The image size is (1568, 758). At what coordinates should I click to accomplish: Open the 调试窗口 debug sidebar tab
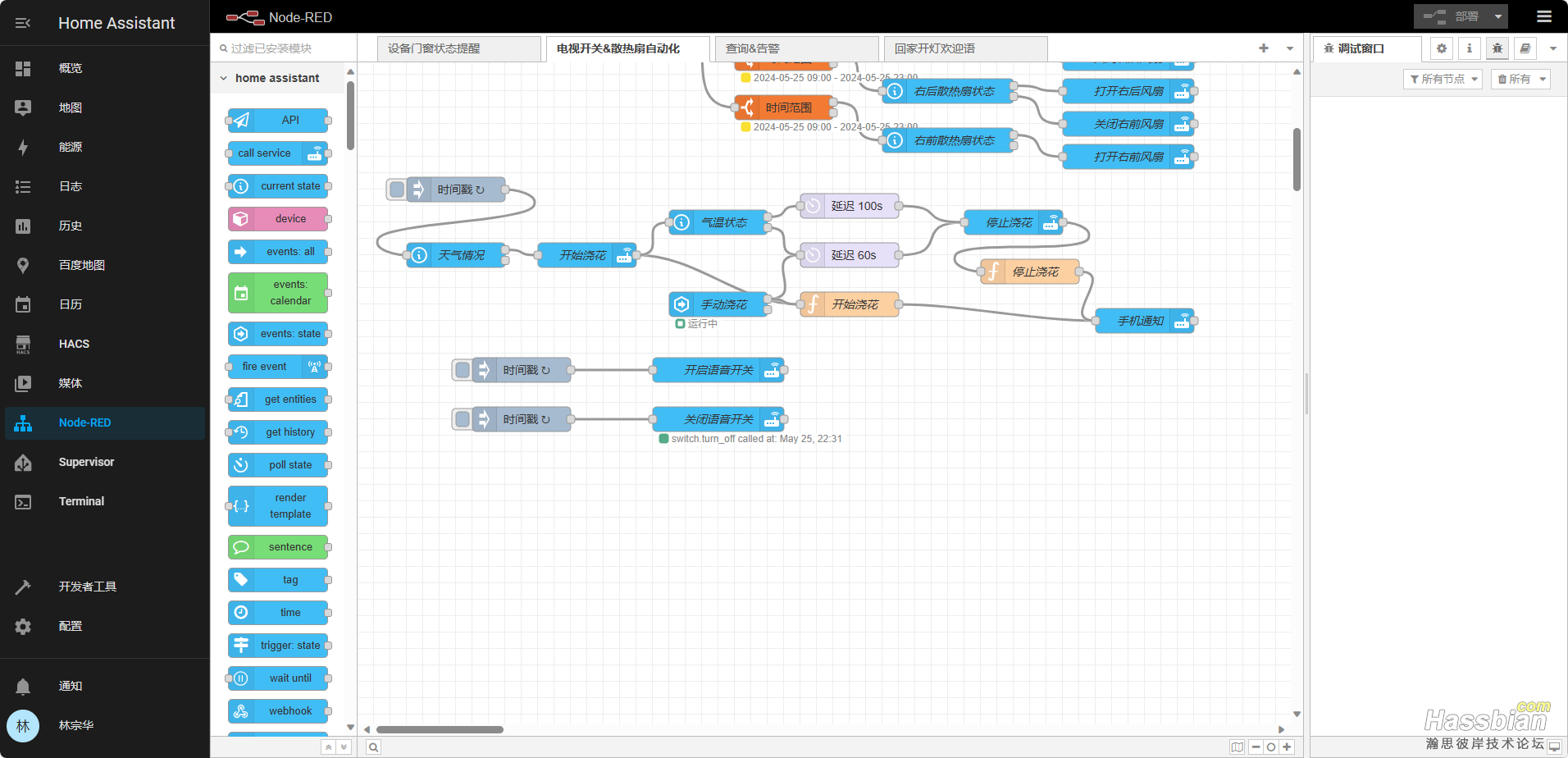click(1367, 48)
